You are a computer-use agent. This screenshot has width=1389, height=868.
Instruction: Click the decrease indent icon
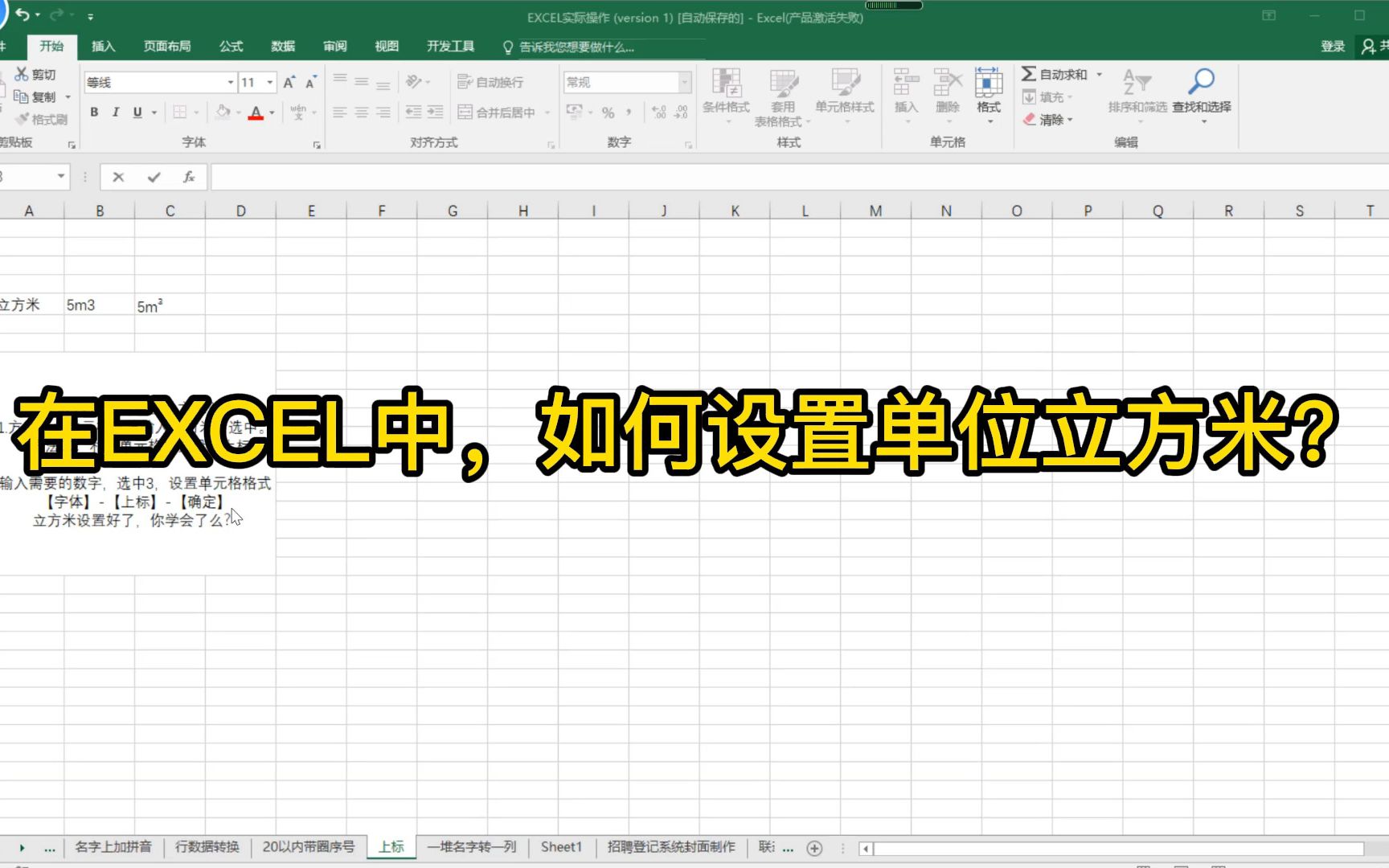(413, 113)
